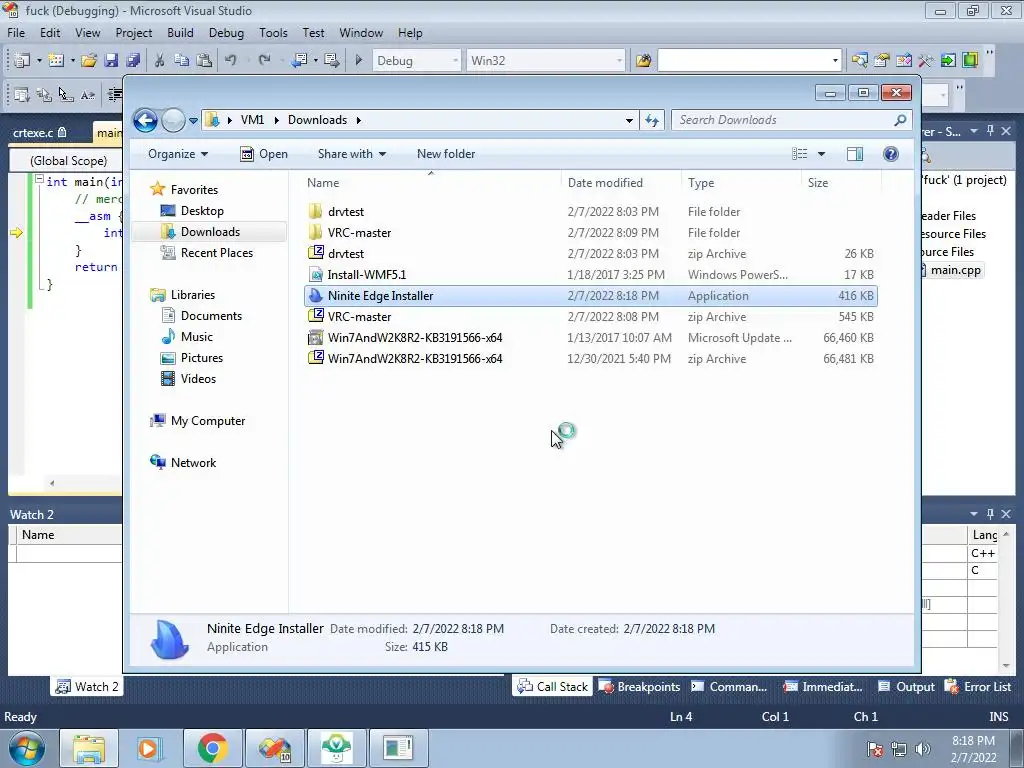Go back using Explorer's Back arrow
The height and width of the screenshot is (768, 1024).
(145, 120)
